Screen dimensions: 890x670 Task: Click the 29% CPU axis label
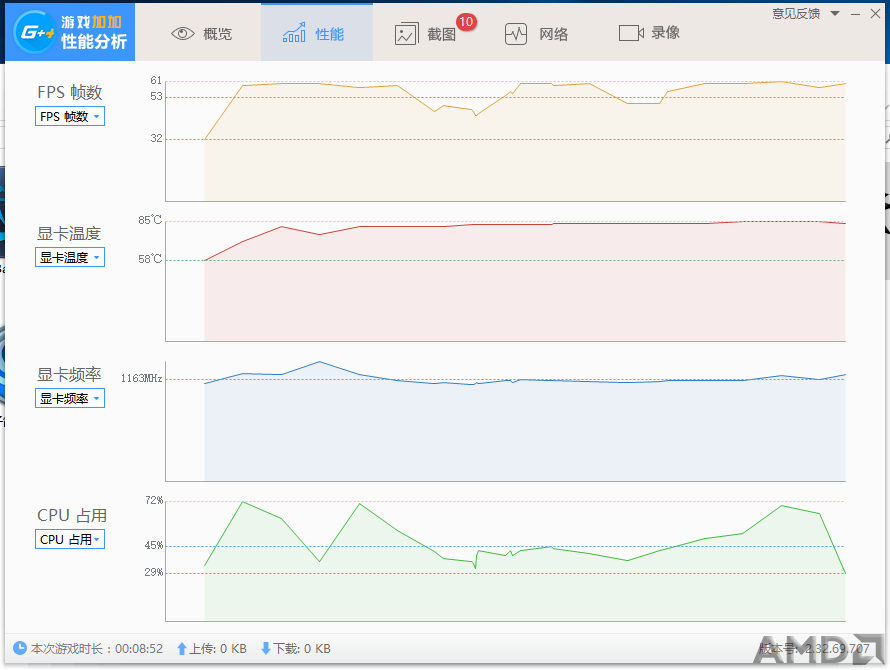tap(154, 572)
